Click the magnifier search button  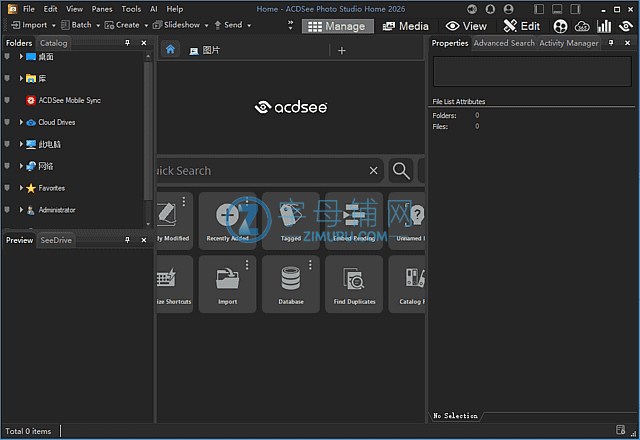[400, 171]
